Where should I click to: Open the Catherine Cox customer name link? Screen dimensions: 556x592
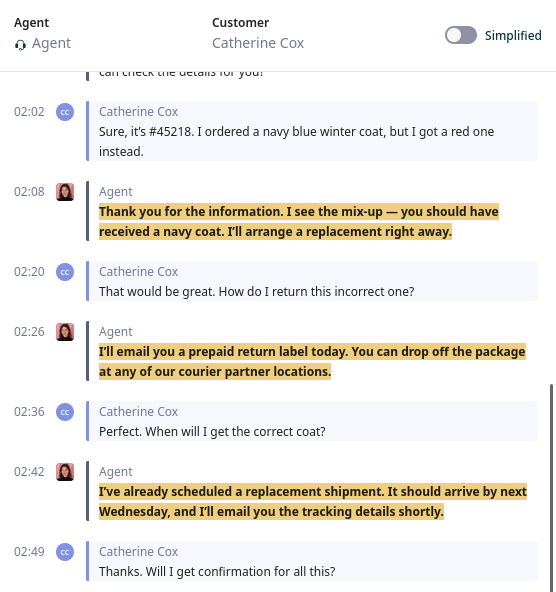coord(258,43)
